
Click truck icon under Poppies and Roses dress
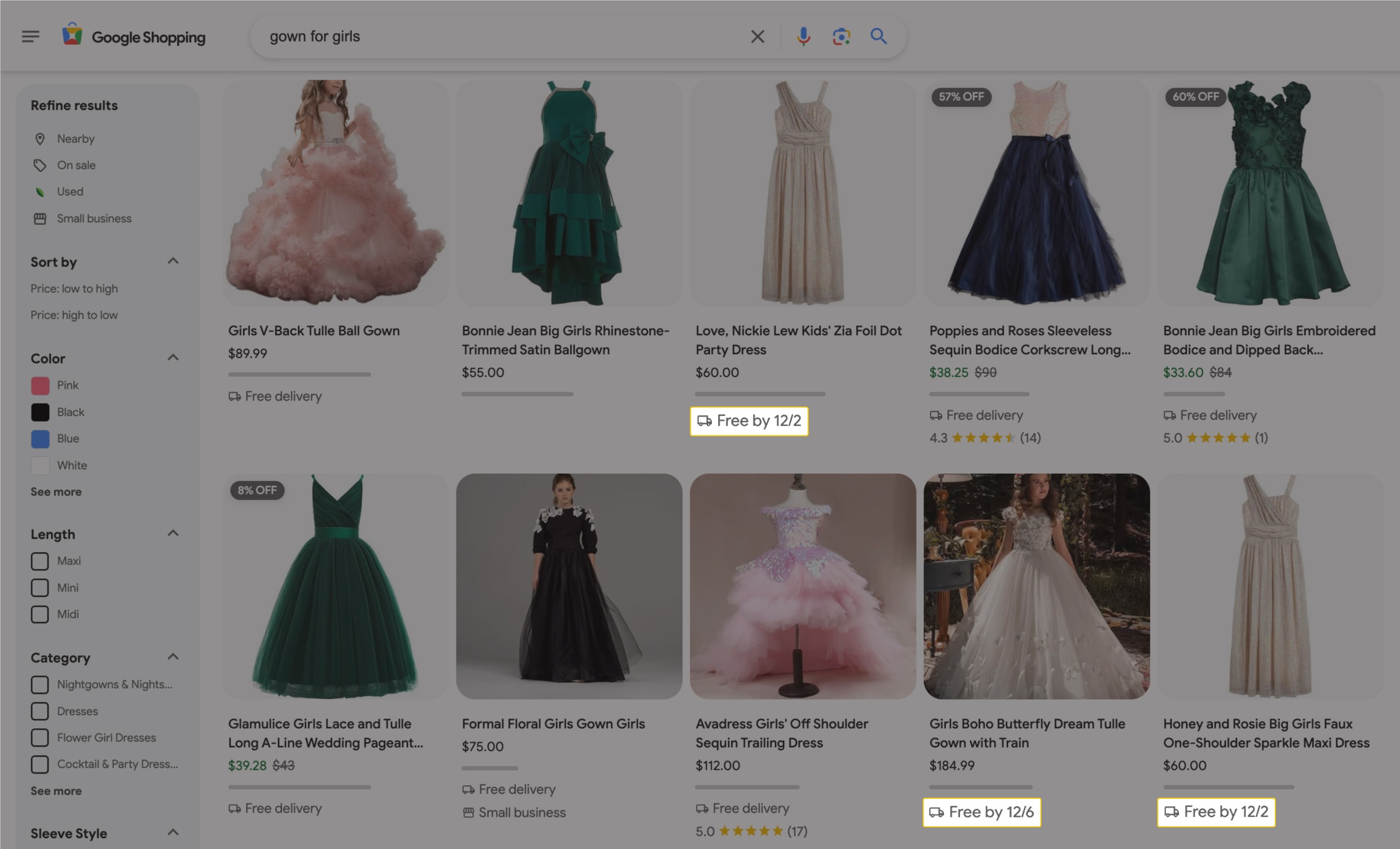(x=936, y=415)
